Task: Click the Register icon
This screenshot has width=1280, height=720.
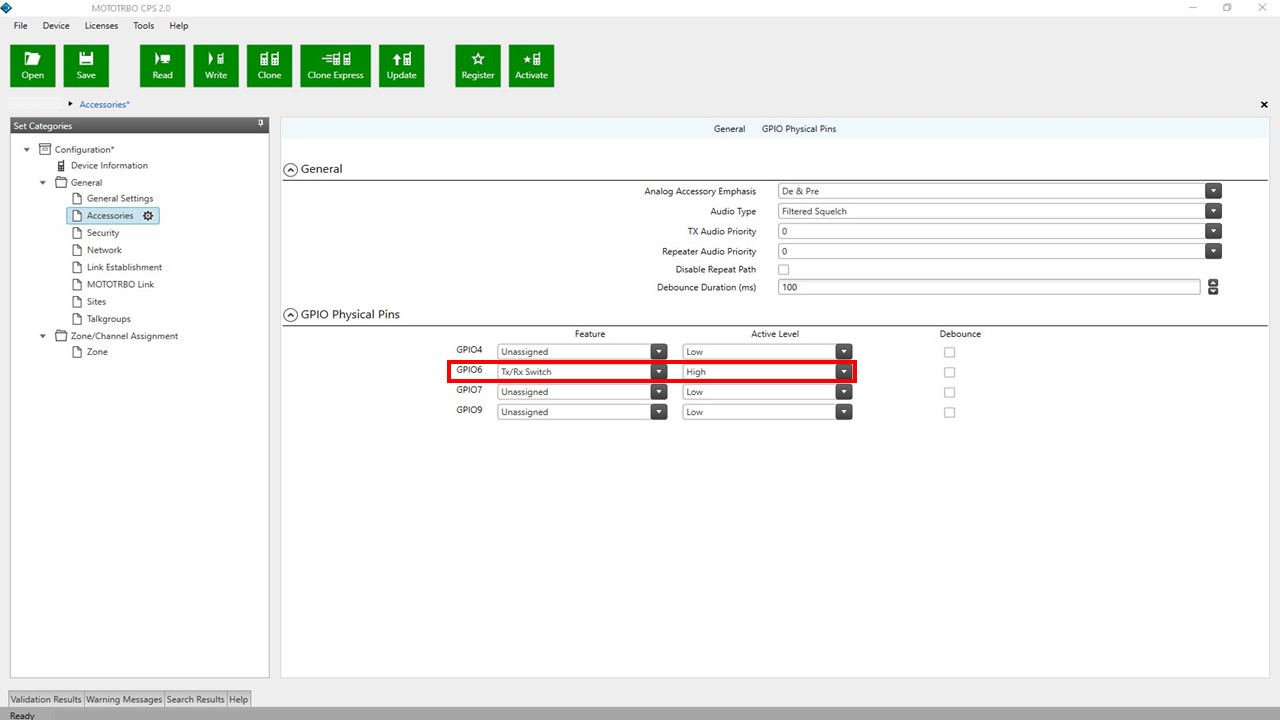Action: [x=477, y=65]
